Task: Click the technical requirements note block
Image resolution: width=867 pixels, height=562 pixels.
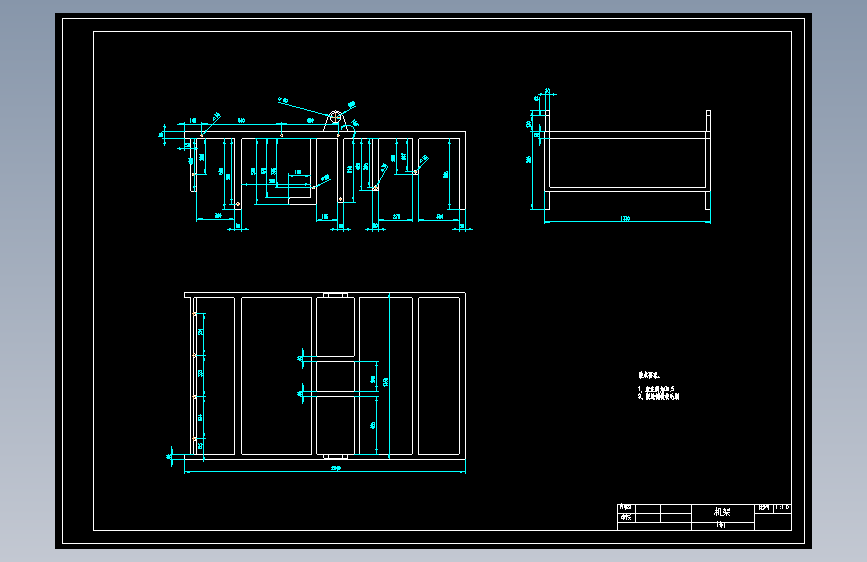Action: pyautogui.click(x=659, y=386)
